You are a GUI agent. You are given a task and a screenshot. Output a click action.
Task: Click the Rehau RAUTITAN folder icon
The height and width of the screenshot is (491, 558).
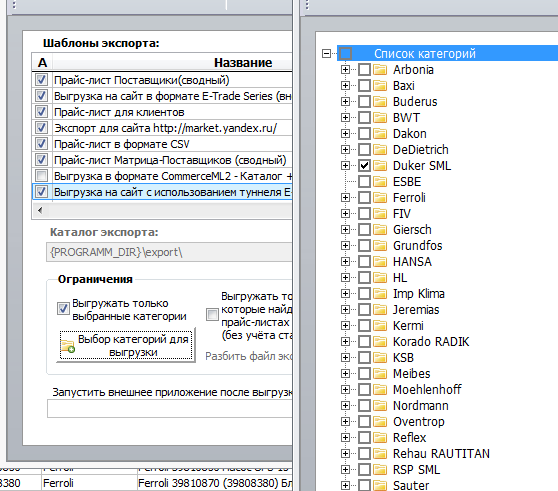point(380,454)
